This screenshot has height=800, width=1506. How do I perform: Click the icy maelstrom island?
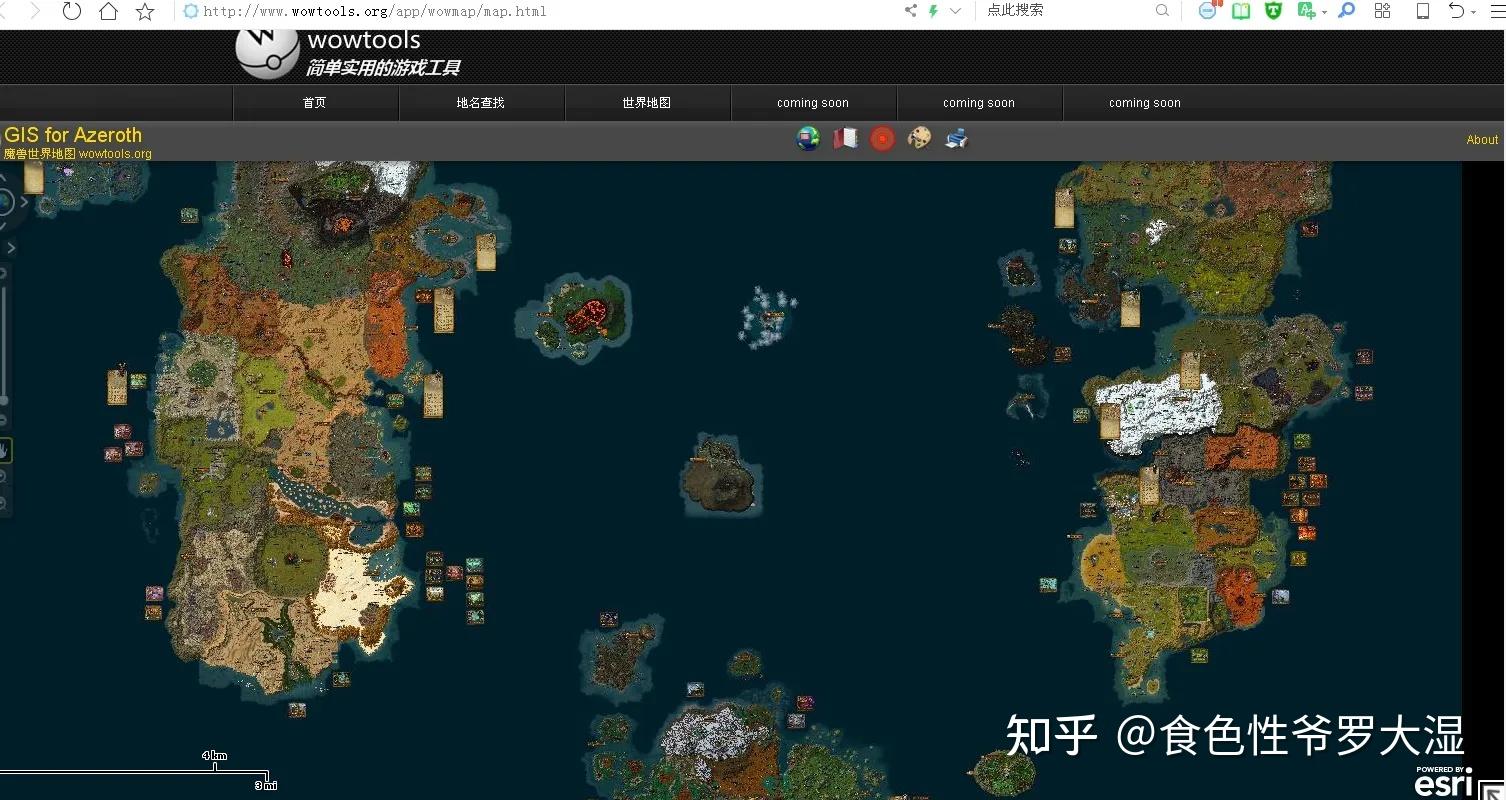point(768,316)
